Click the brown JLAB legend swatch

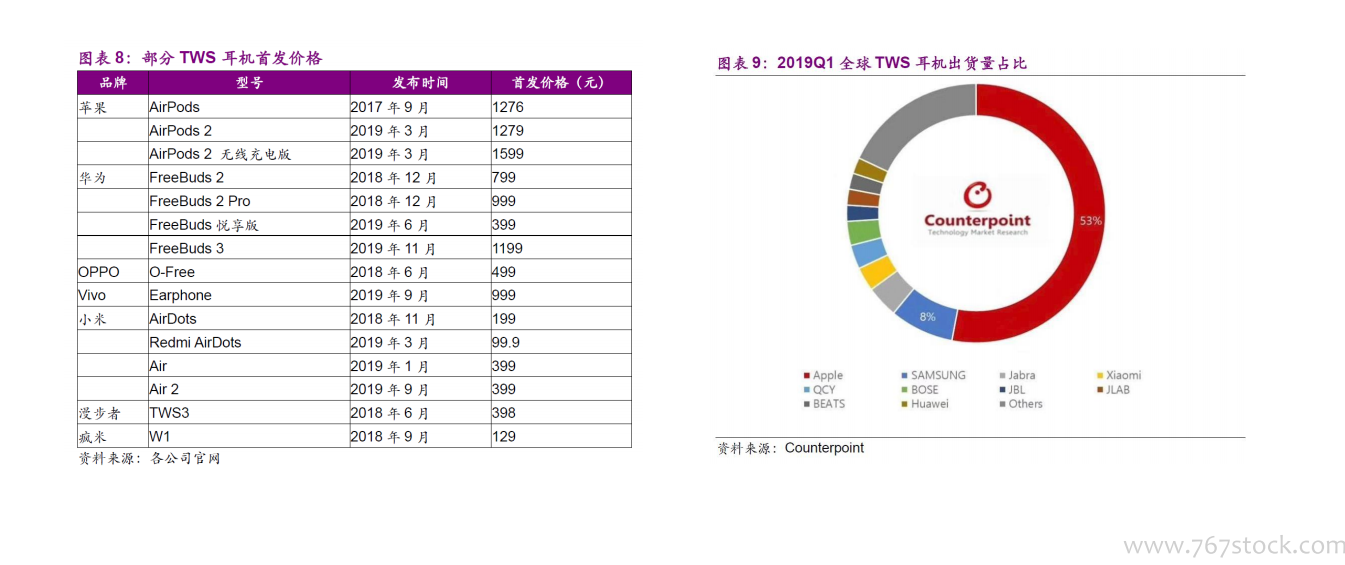click(1100, 390)
